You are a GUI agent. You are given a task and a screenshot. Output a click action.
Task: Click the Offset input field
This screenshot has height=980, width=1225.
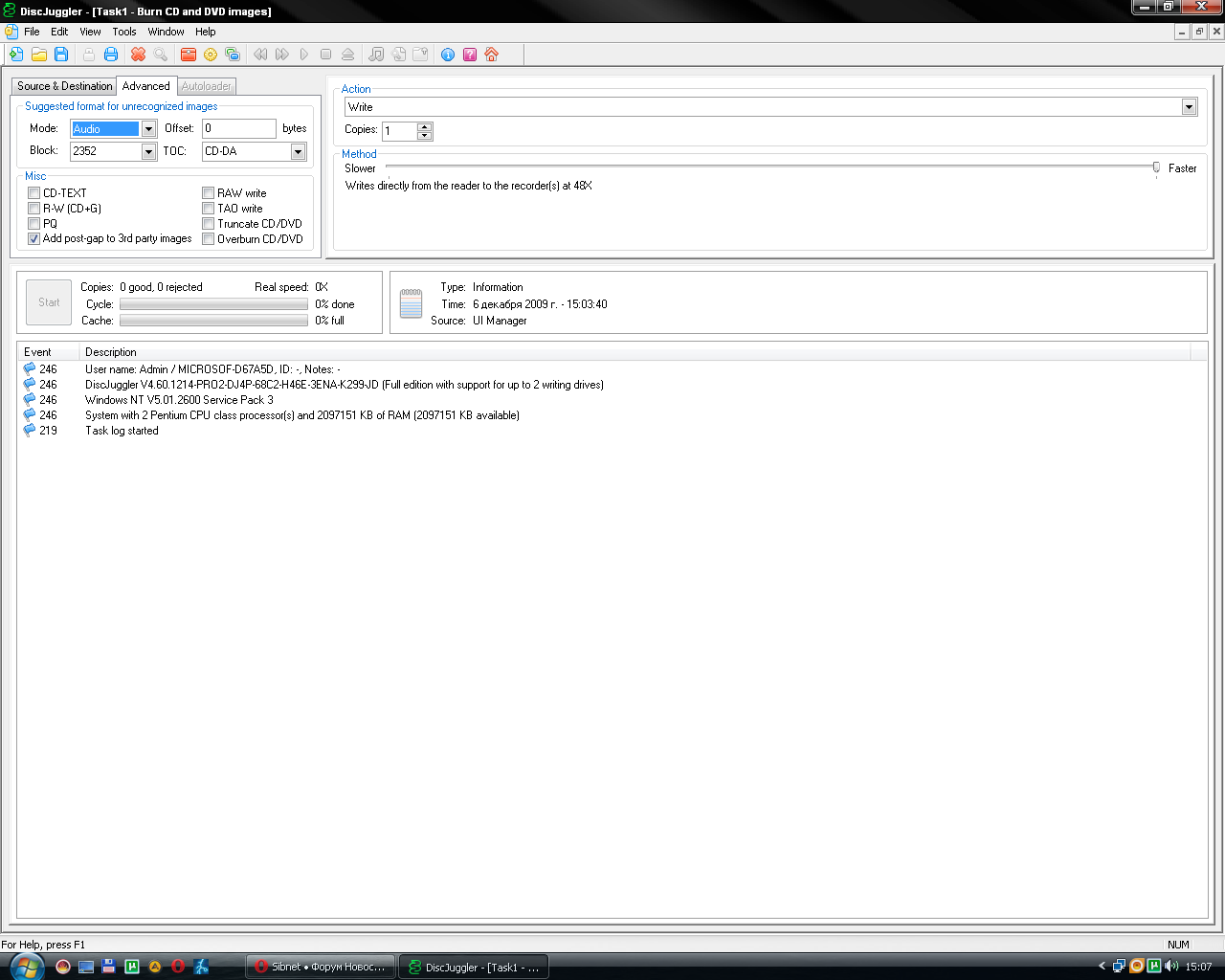pos(238,128)
